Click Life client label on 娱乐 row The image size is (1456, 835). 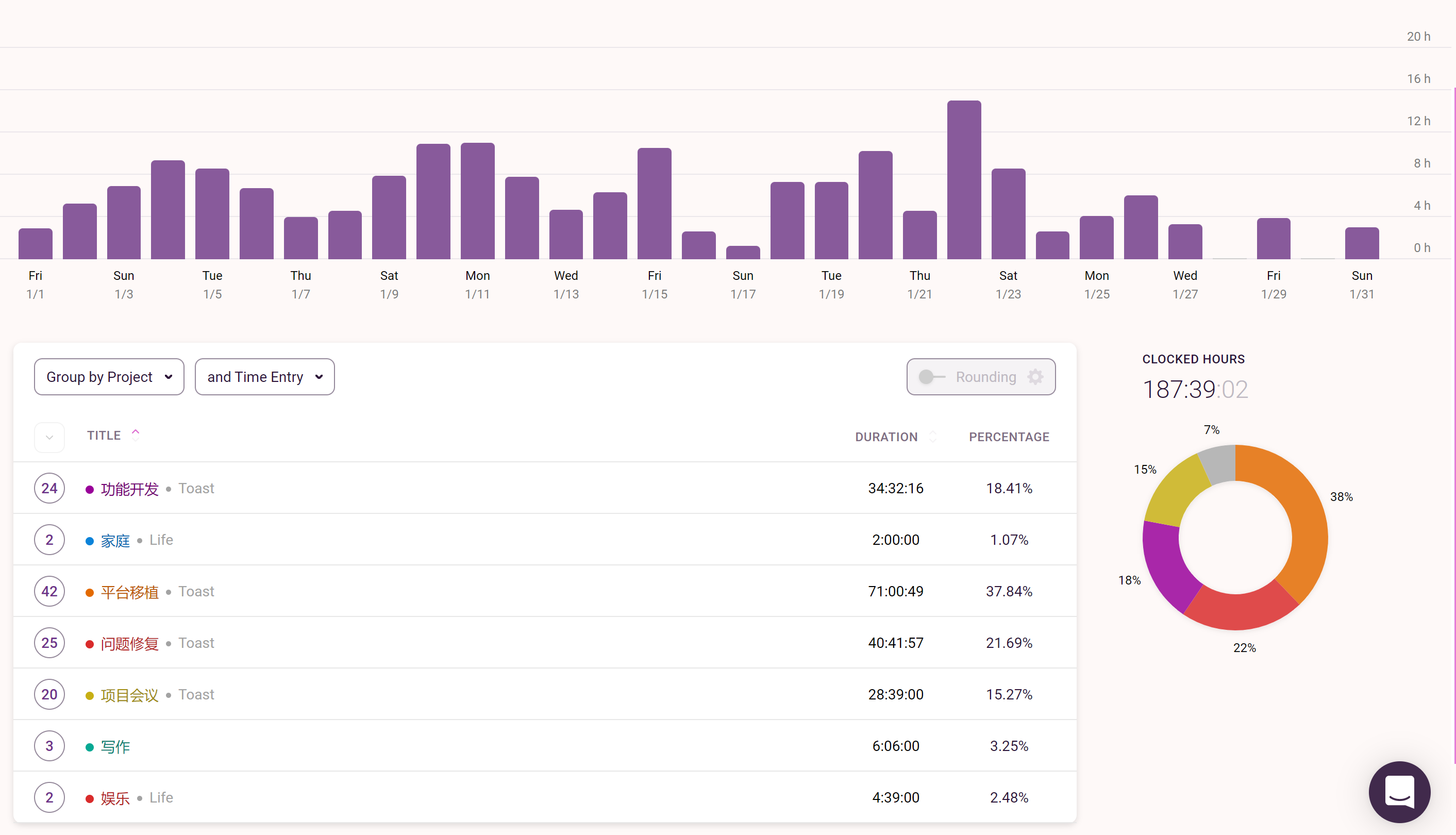(161, 798)
